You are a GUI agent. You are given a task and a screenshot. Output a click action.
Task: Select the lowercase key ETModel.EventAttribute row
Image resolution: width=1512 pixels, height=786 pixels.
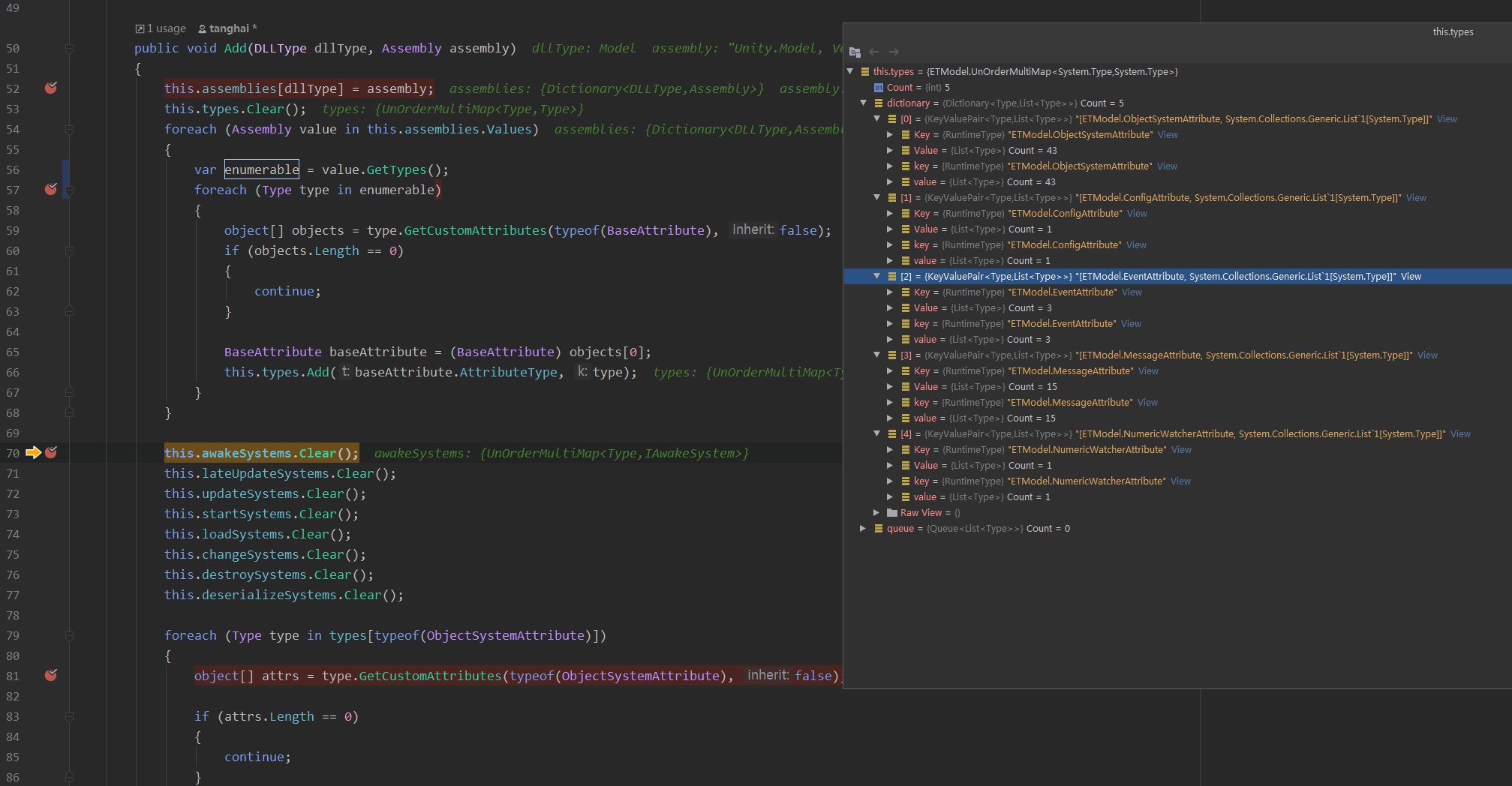pyautogui.click(x=1177, y=323)
